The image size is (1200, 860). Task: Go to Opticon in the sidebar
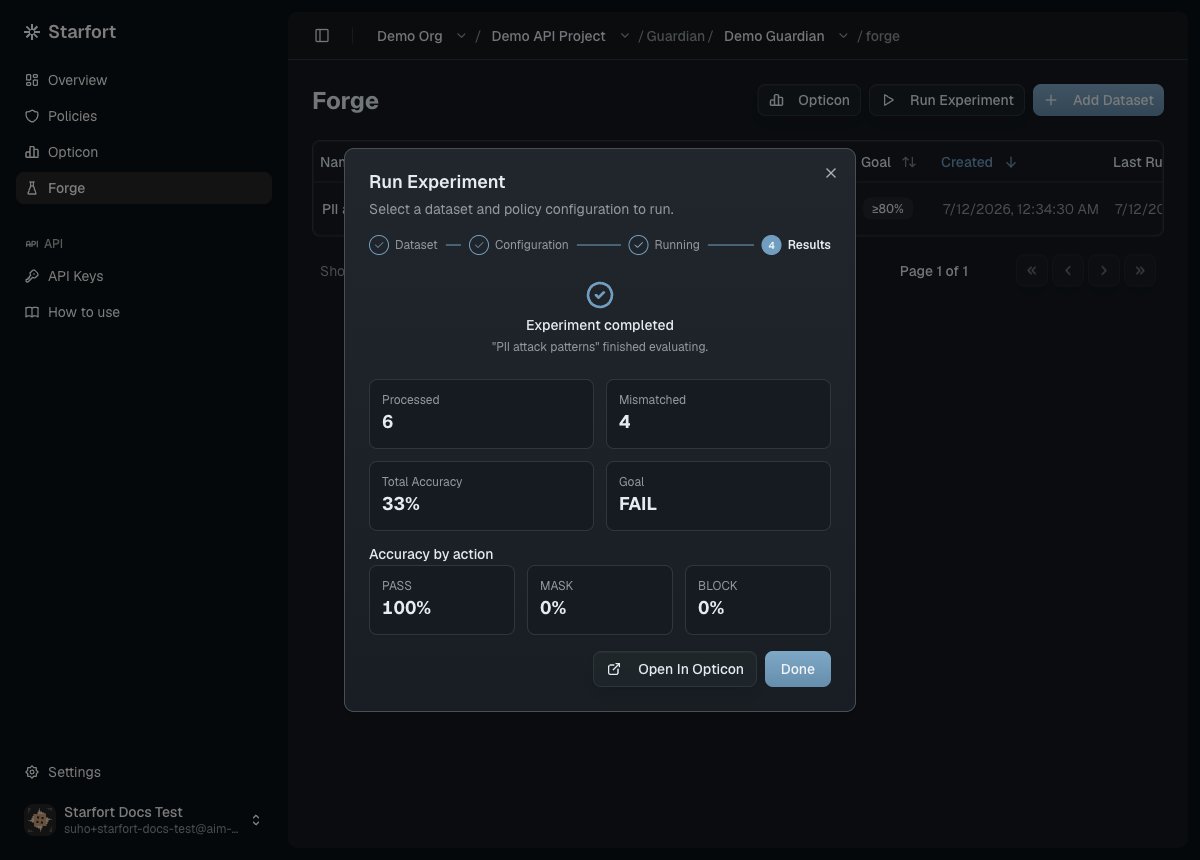144,152
